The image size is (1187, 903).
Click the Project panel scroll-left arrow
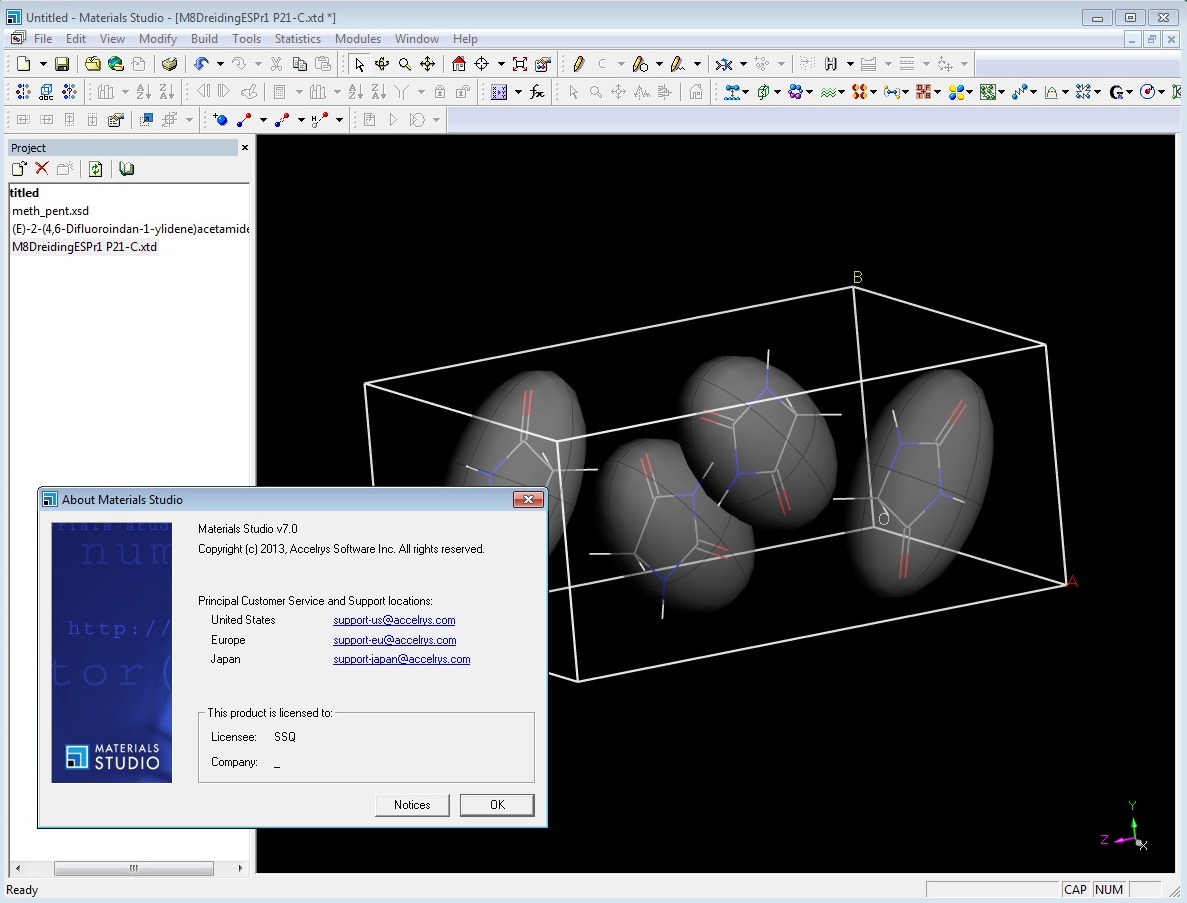(18, 868)
